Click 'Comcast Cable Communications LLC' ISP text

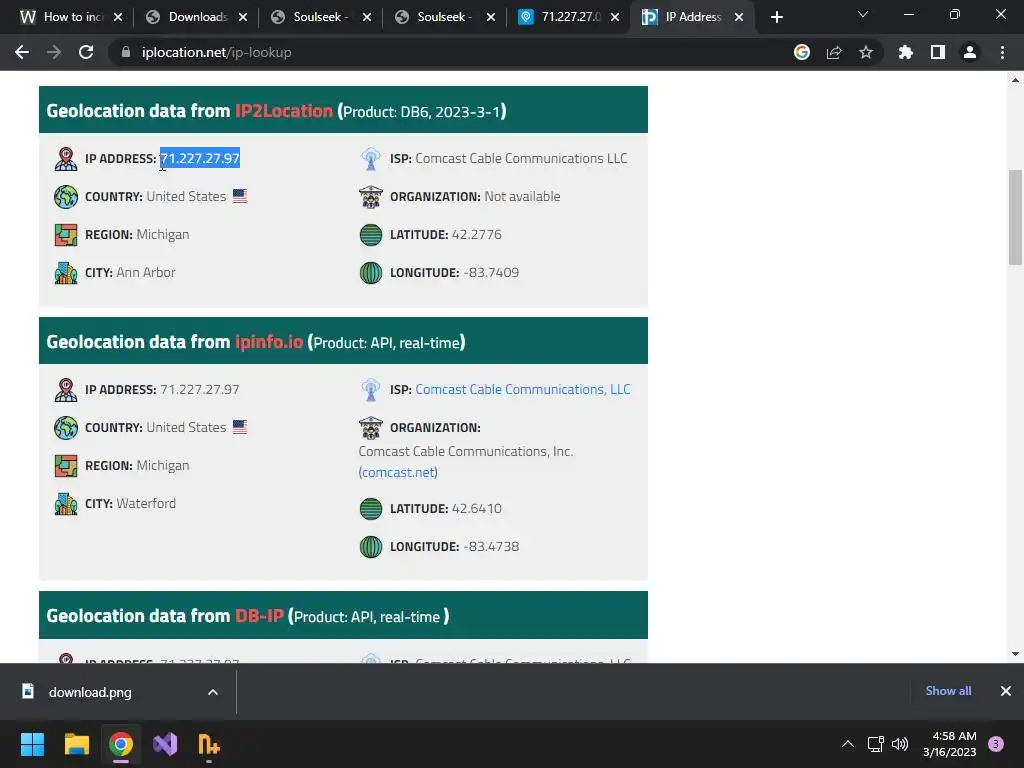coord(521,158)
